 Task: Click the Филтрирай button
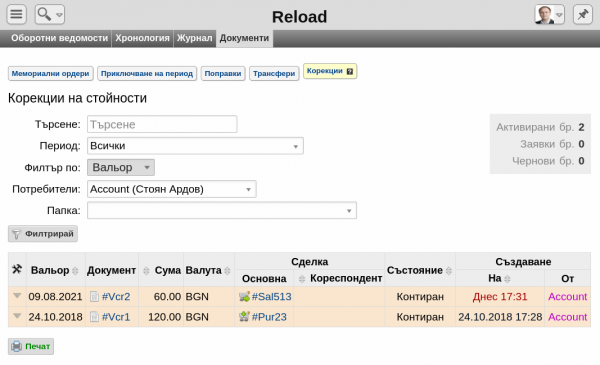[43, 234]
